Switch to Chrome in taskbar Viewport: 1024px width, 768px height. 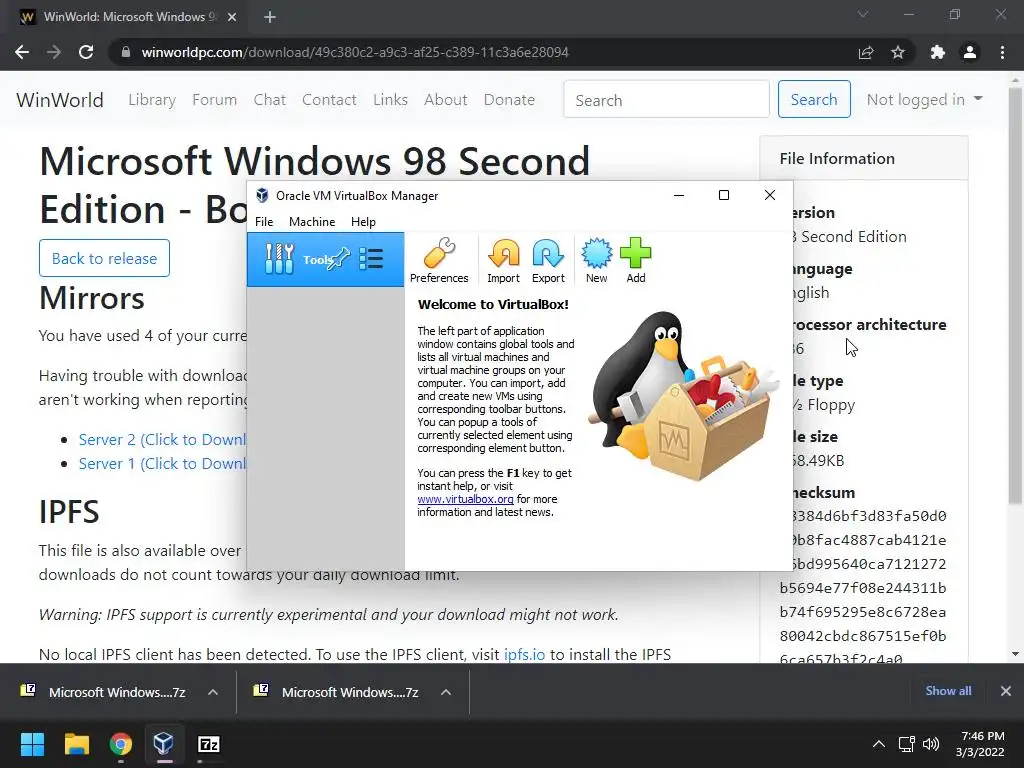121,744
